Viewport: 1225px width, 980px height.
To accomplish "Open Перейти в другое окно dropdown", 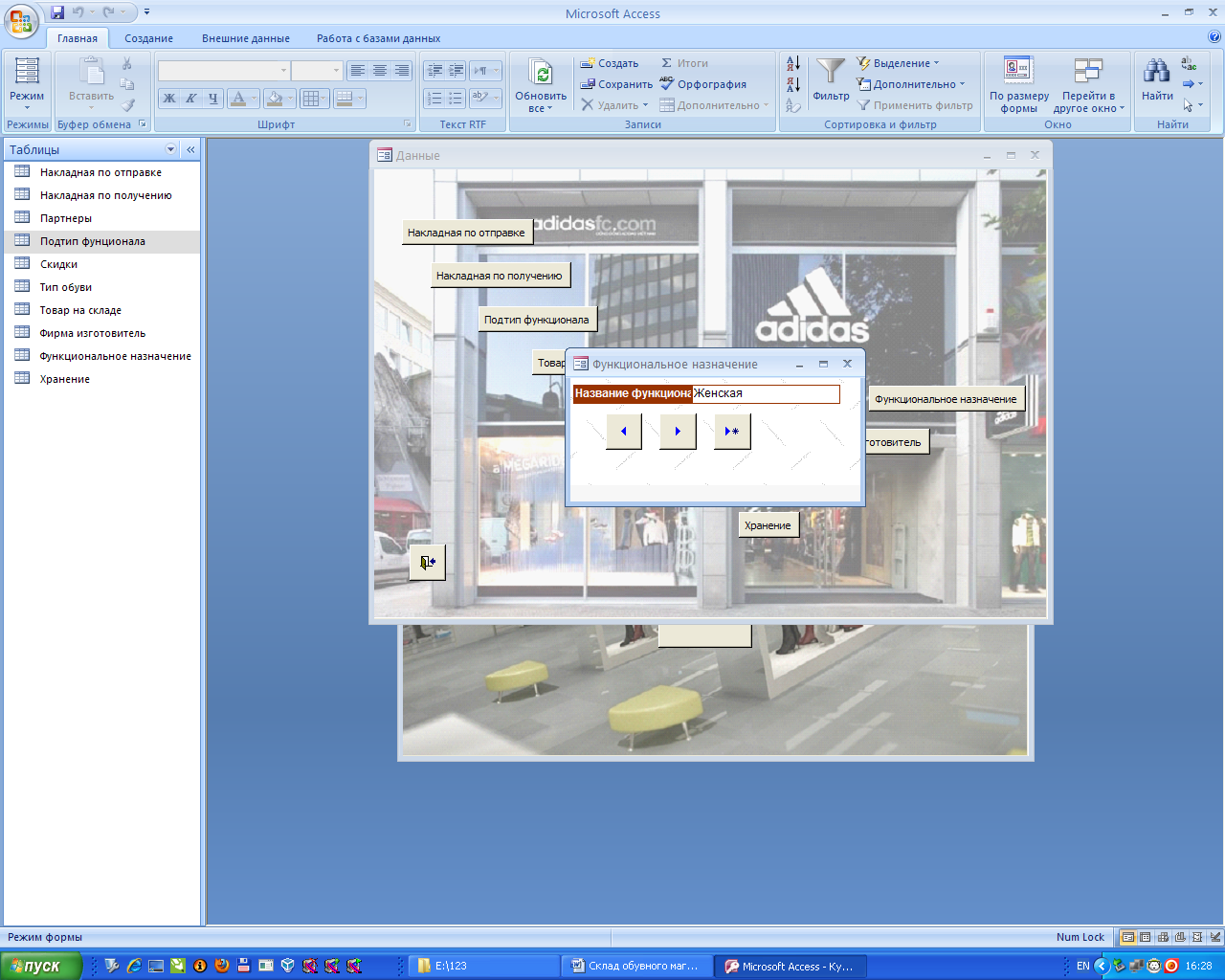I will 1088,84.
